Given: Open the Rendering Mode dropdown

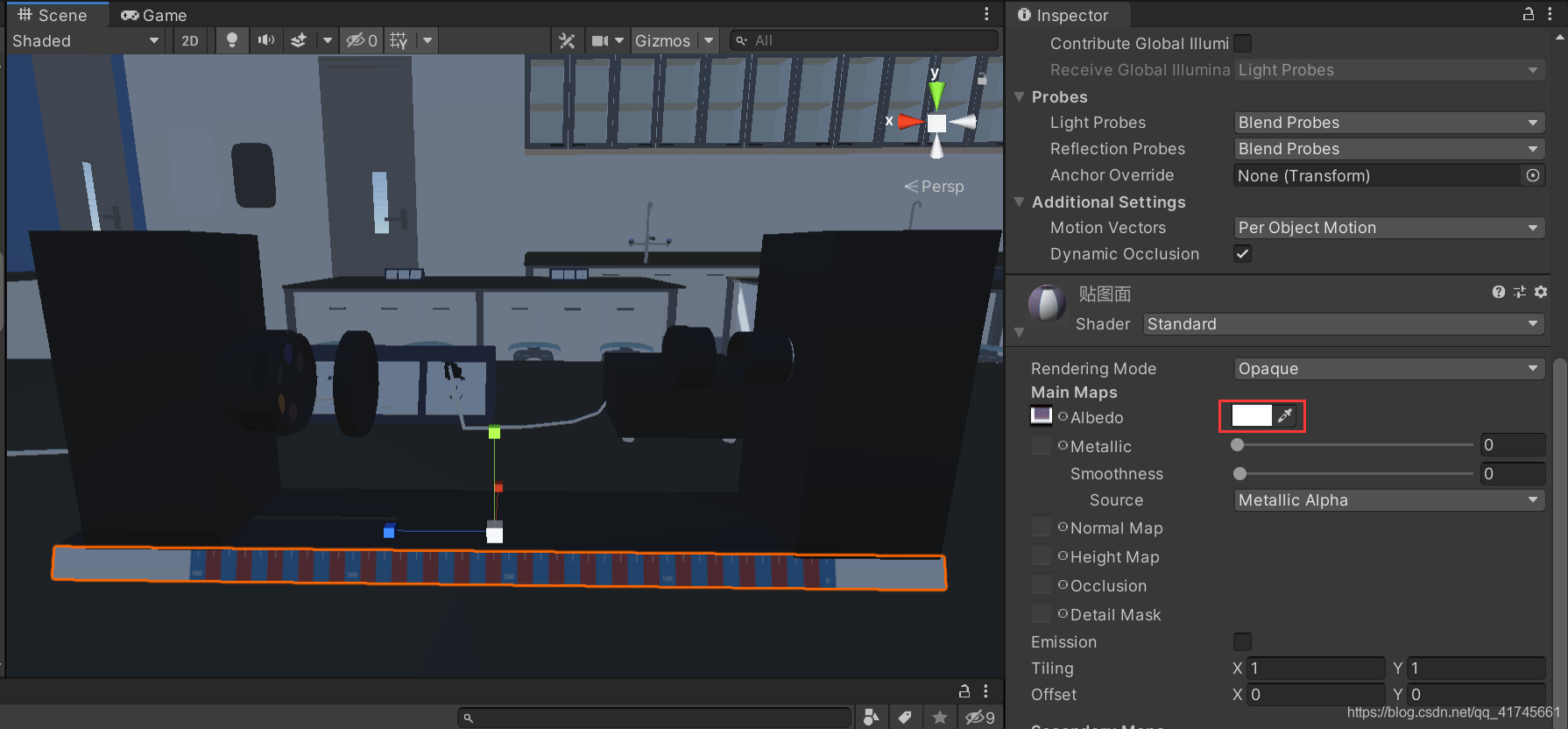Looking at the screenshot, I should click(1388, 369).
